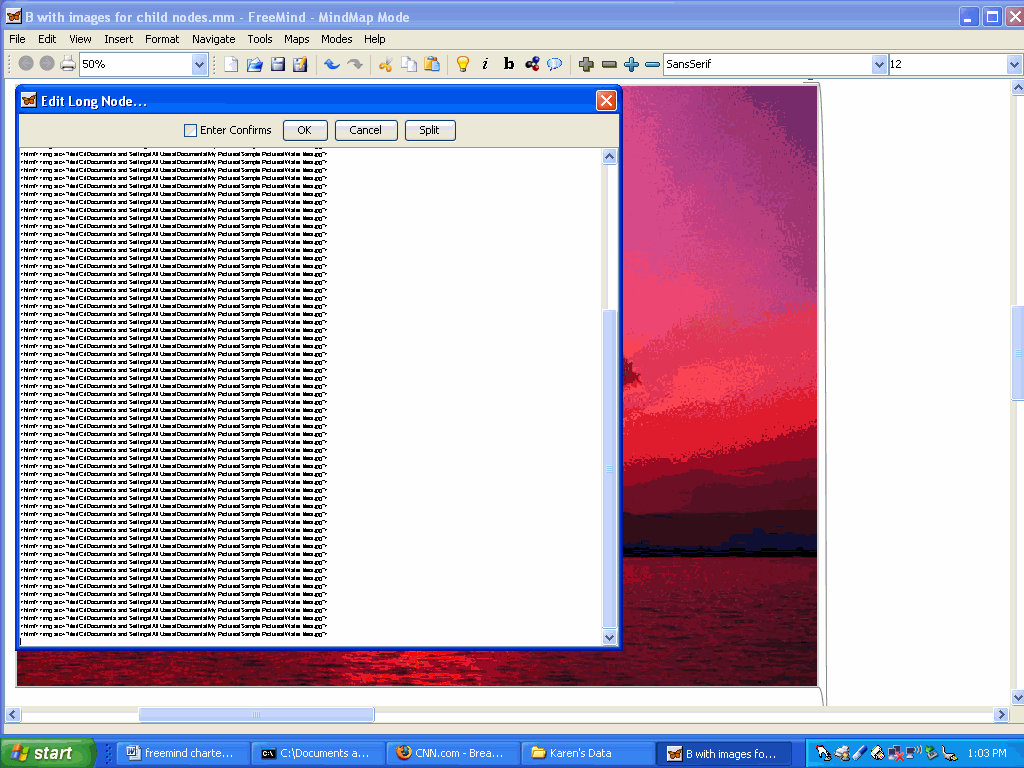This screenshot has width=1024, height=768.
Task: Open the 50% zoom dropdown
Action: pyautogui.click(x=199, y=64)
